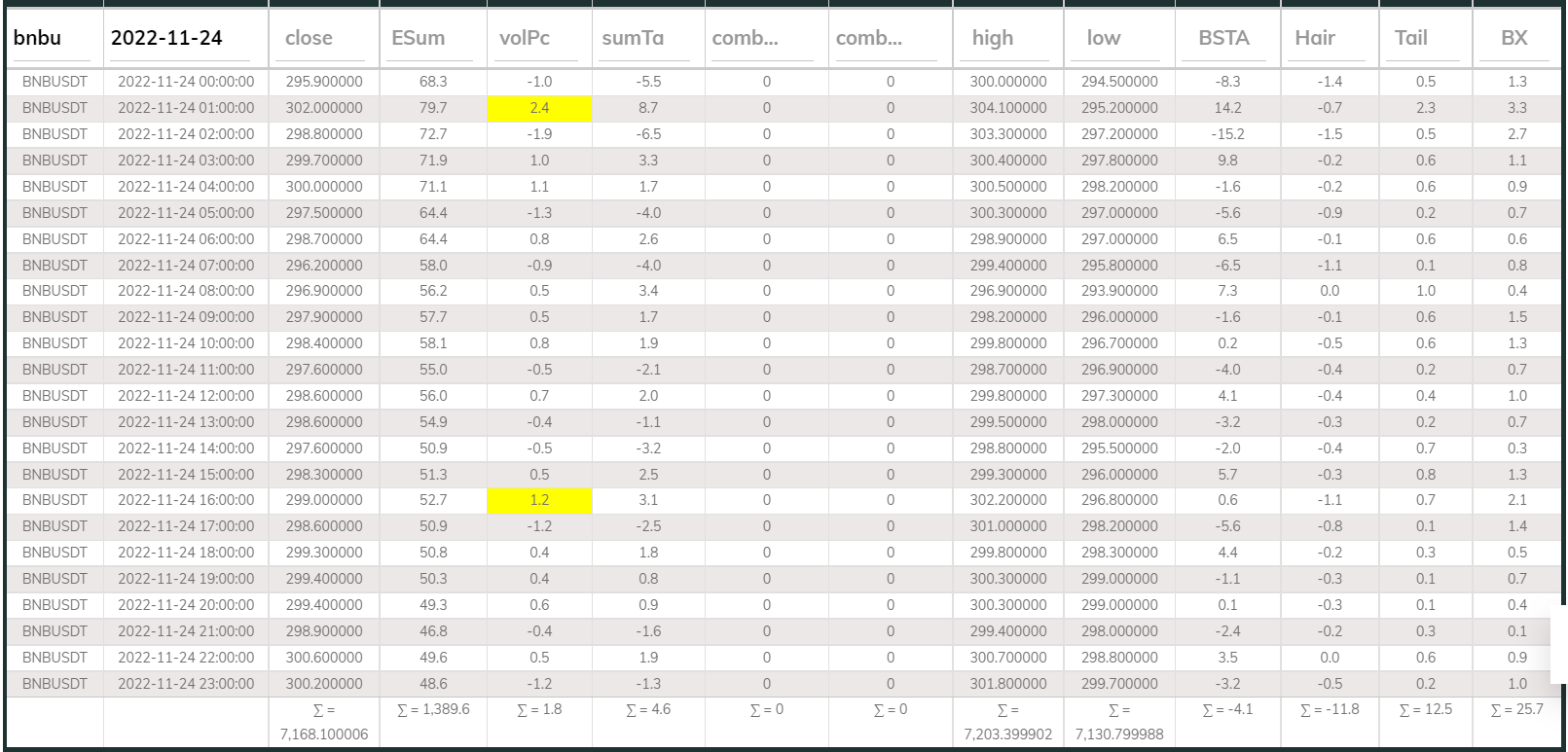Click BSTA value 9.8
Screen dimensions: 1568x752
pyautogui.click(x=1228, y=161)
